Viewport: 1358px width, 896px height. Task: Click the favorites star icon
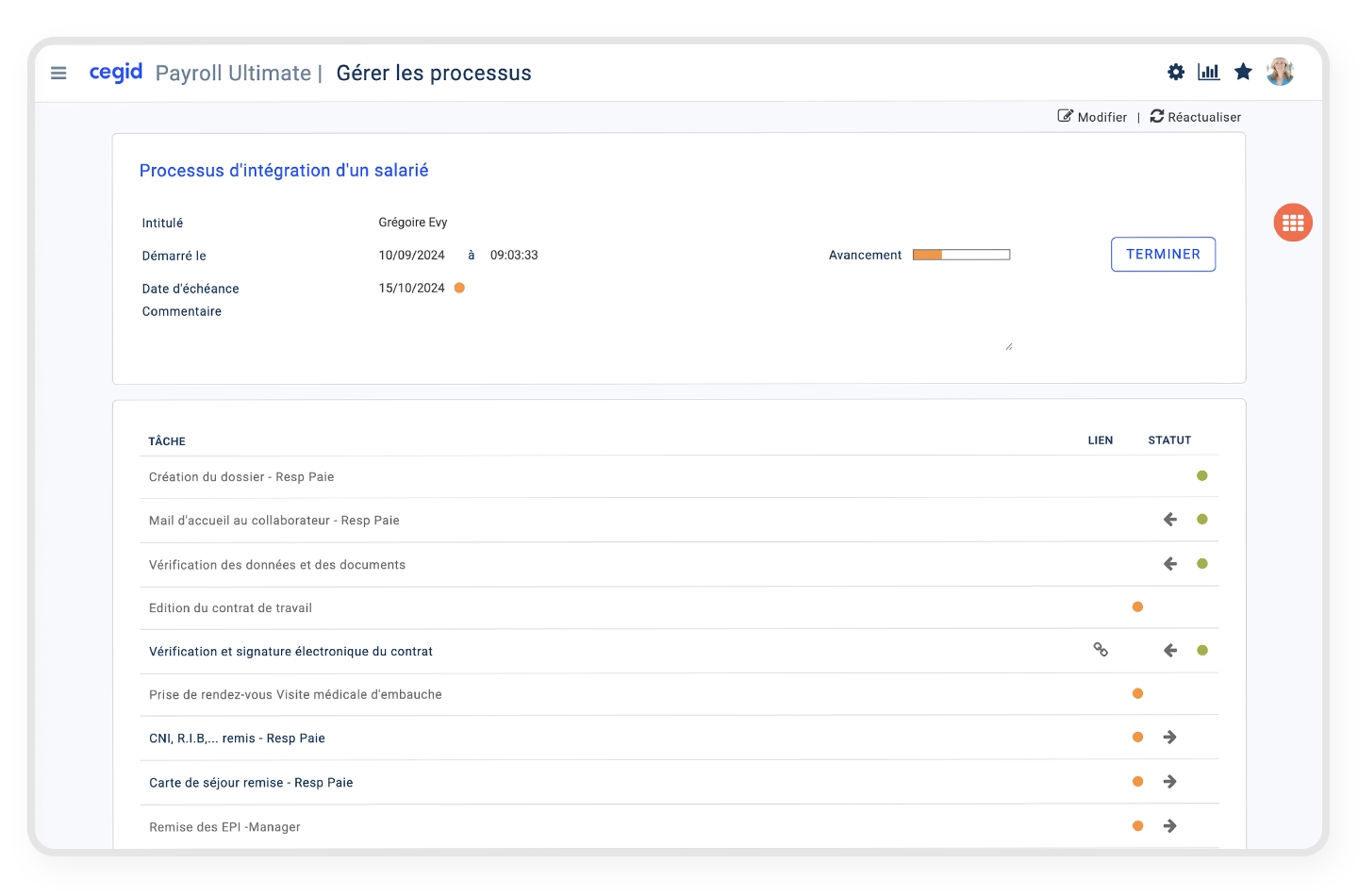[1243, 72]
